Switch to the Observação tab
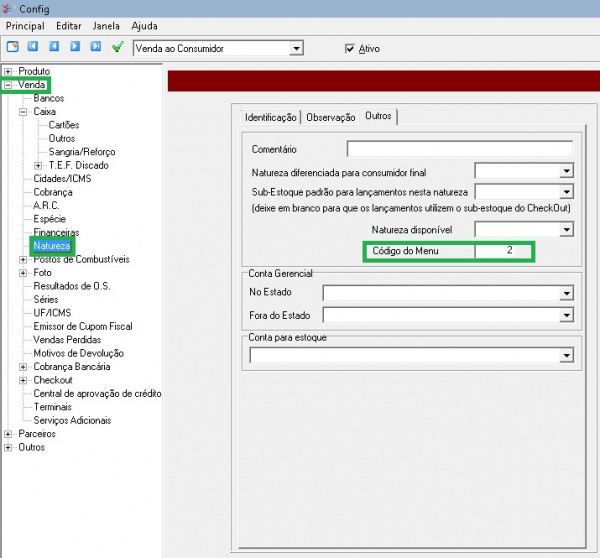Image resolution: width=600 pixels, height=558 pixels. coord(330,118)
